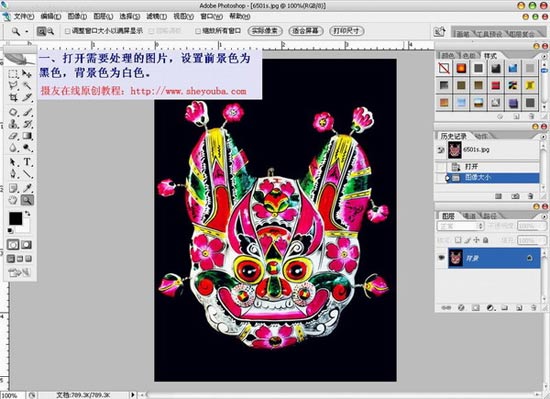
Task: Click trash icon in Layers panel
Action: click(x=534, y=308)
